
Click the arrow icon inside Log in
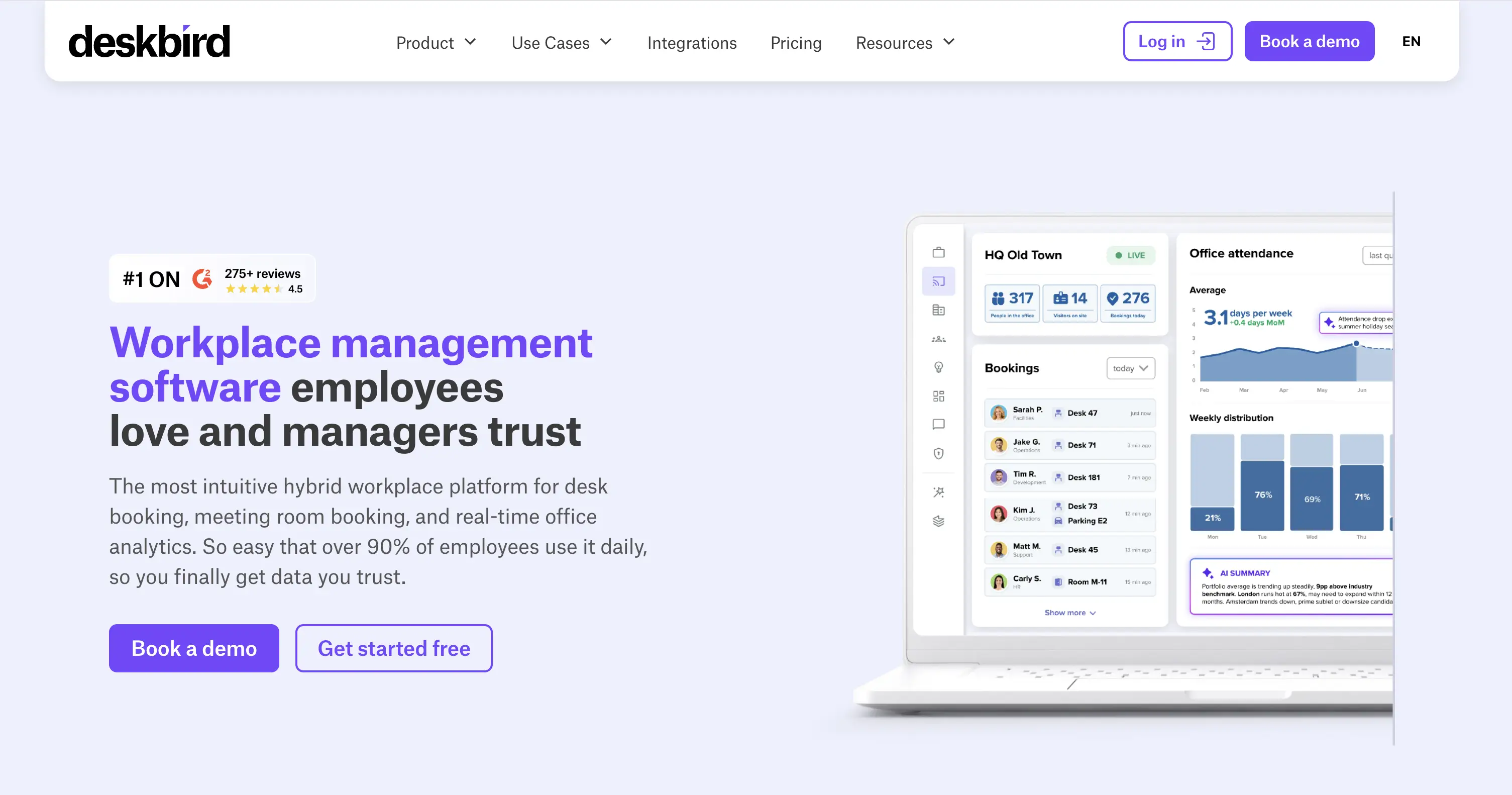pyautogui.click(x=1206, y=41)
